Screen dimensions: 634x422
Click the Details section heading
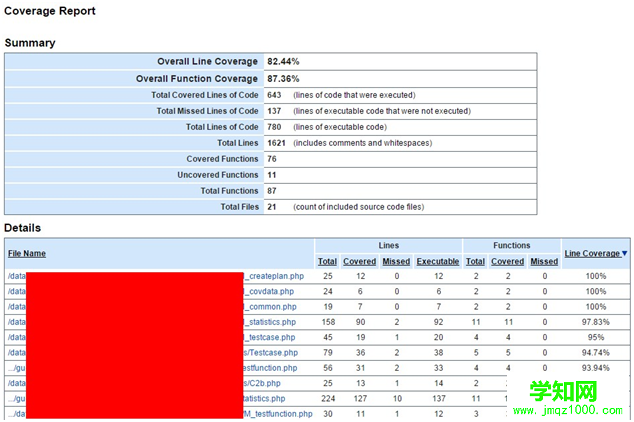[x=23, y=228]
